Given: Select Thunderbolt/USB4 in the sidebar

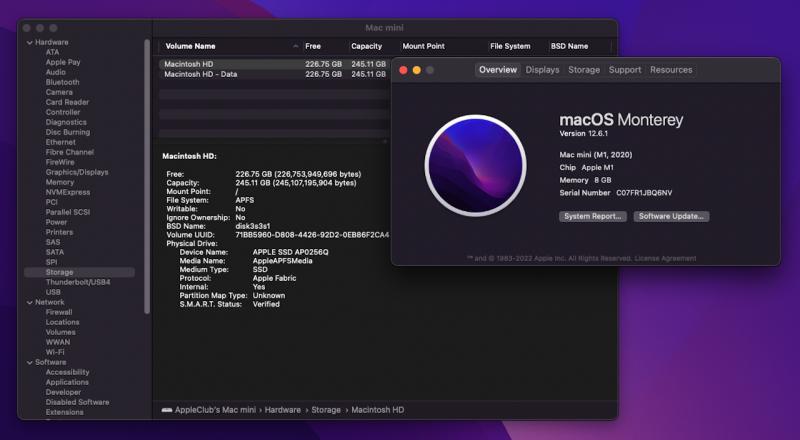Looking at the screenshot, I should [78, 282].
